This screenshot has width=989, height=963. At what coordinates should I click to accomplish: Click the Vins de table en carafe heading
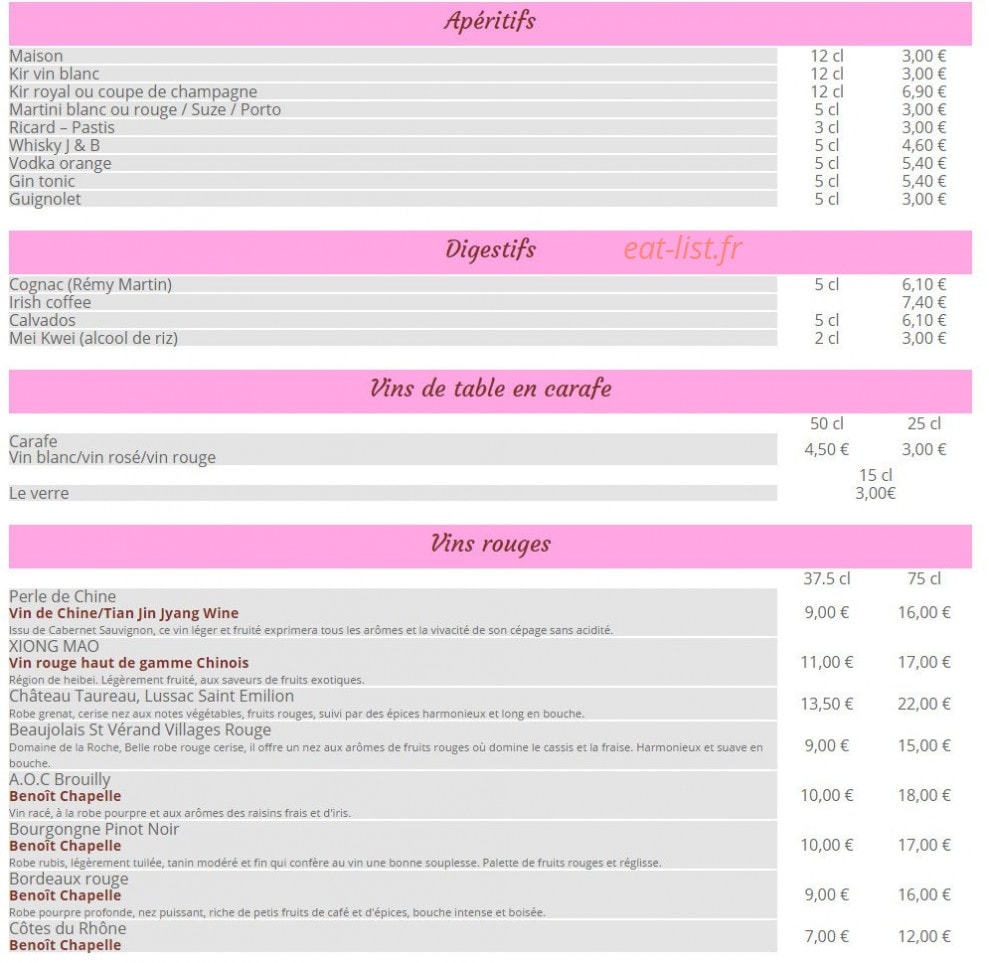490,389
